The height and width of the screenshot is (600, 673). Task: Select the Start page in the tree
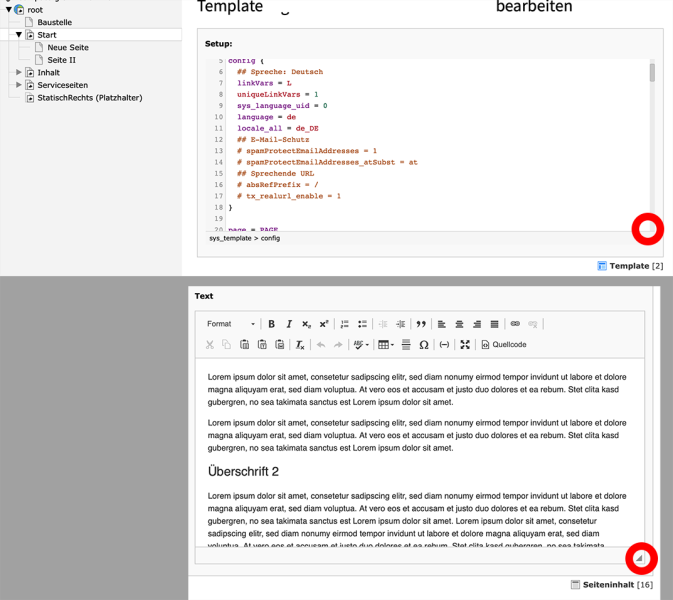47,35
